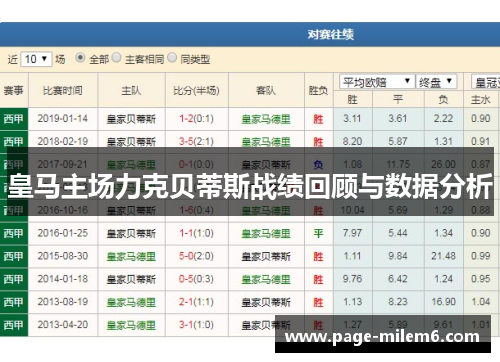
Task: Click the 胜 odds sub-header
Action: [x=352, y=99]
